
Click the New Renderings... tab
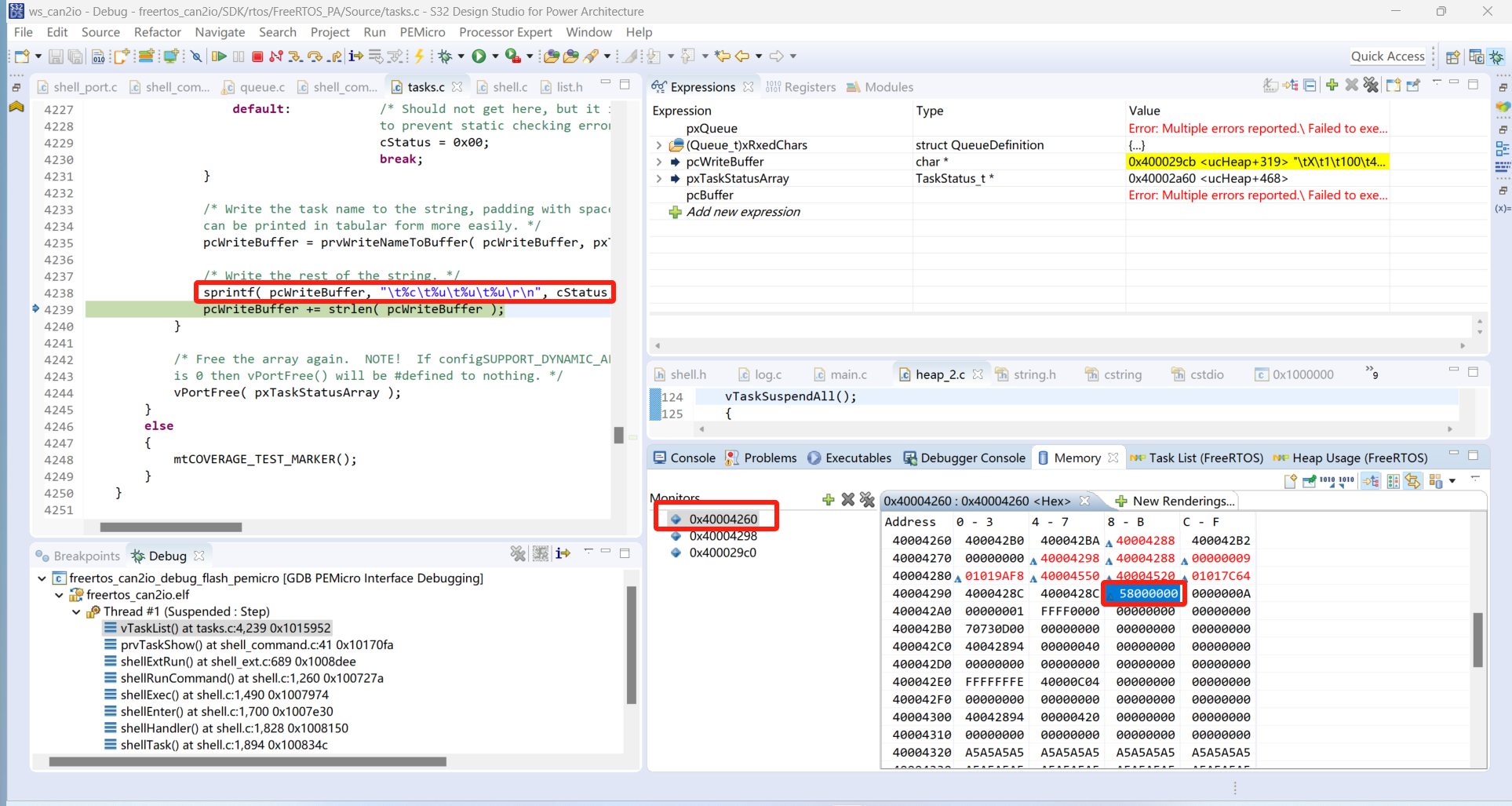pyautogui.click(x=1175, y=501)
